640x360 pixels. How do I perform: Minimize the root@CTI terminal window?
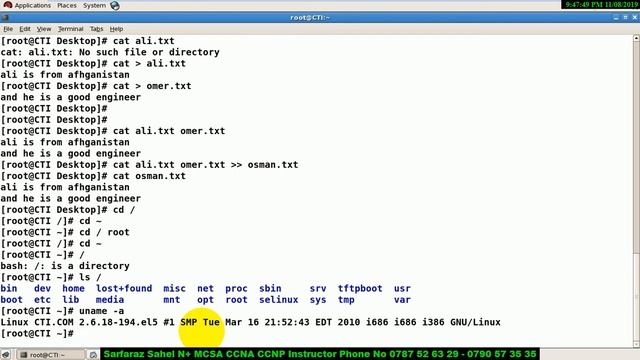point(616,17)
